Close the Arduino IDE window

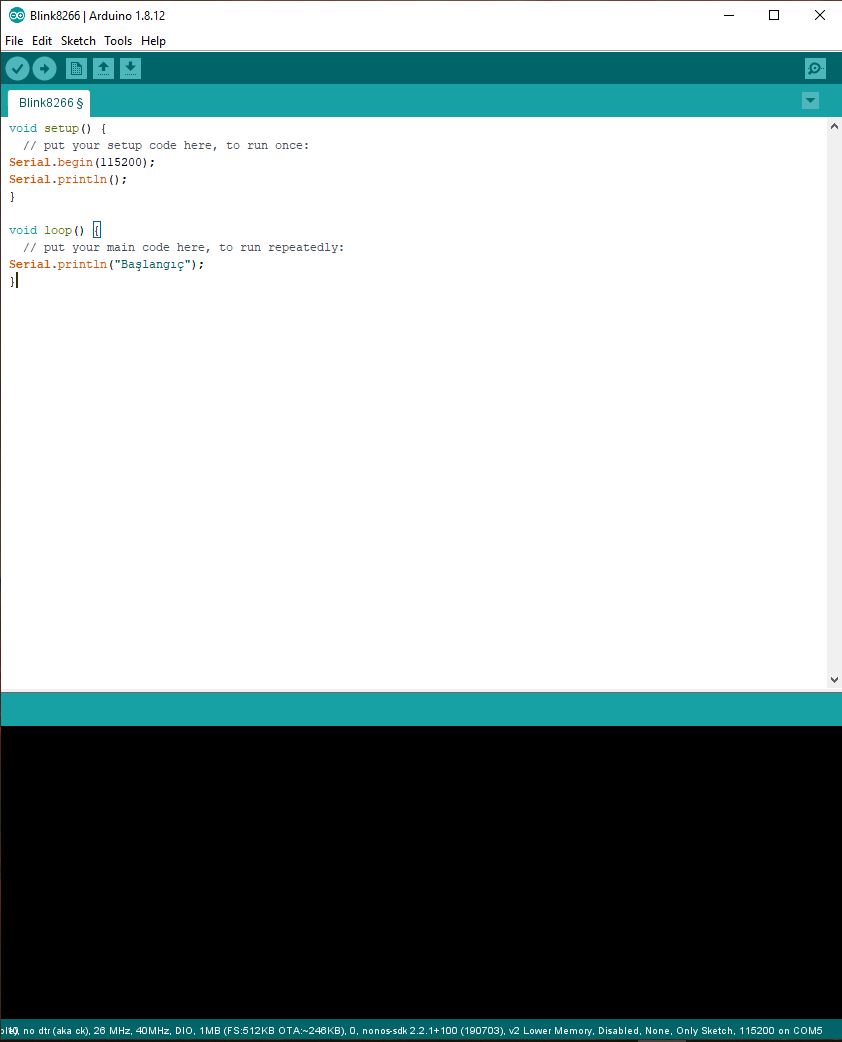819,15
